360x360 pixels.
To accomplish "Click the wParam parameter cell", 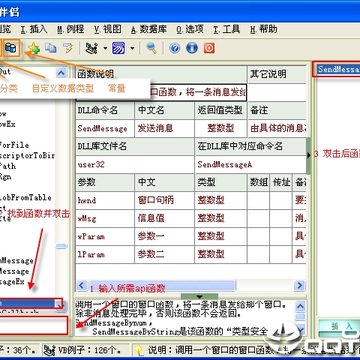I will click(x=105, y=237).
